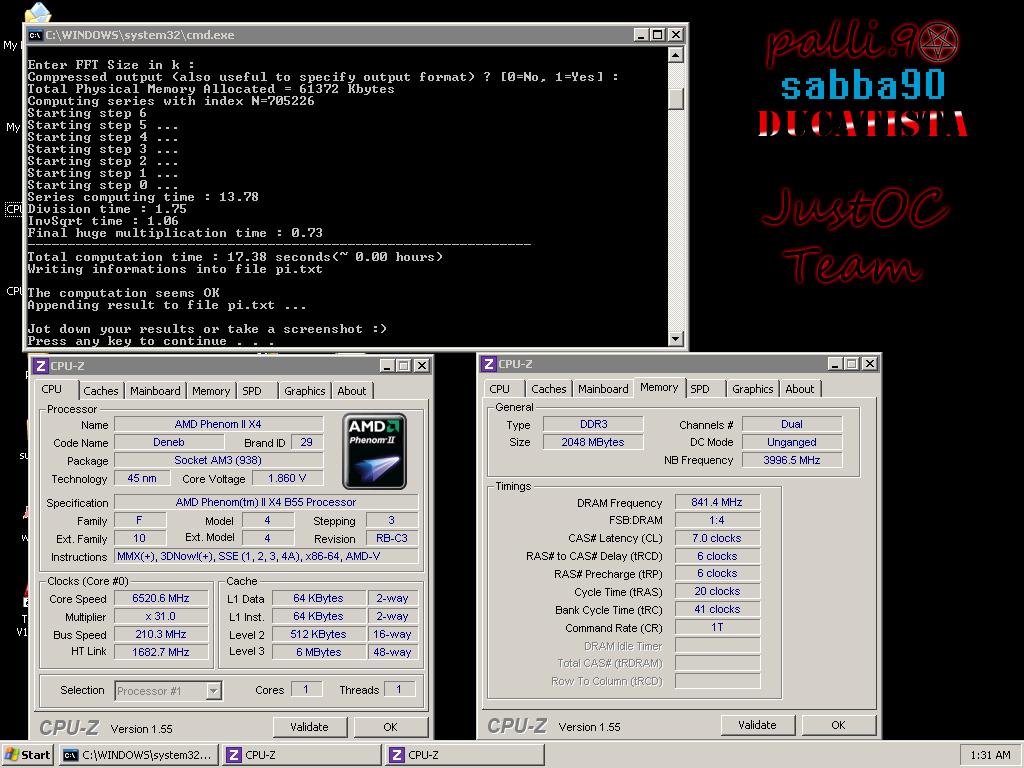Click the processor Name field AMD Phenom II X4

coord(219,424)
